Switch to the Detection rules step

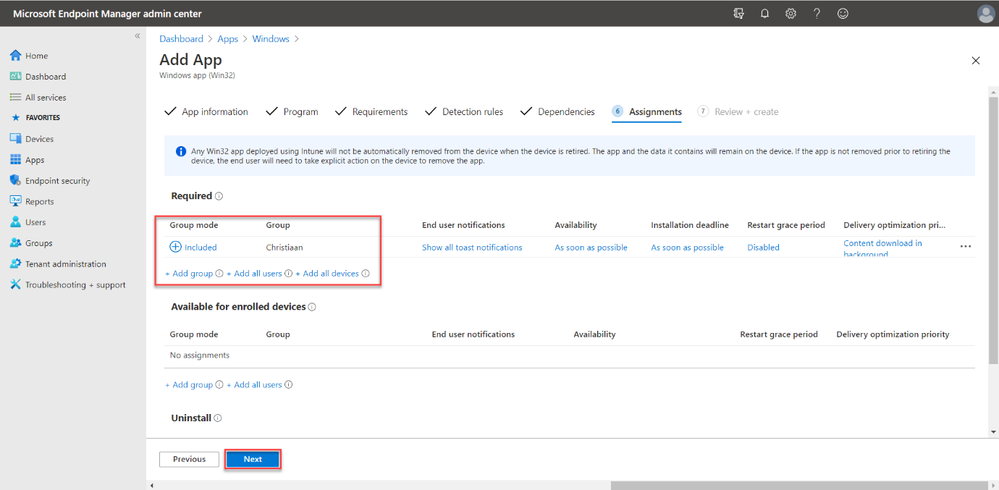coord(464,112)
